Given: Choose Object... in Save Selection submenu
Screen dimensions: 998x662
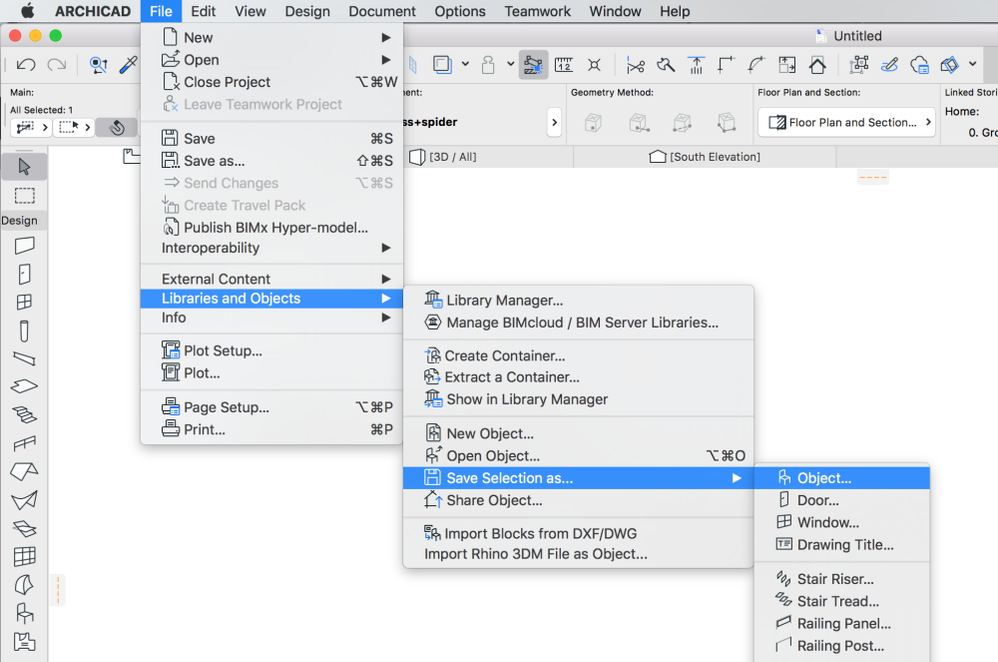Looking at the screenshot, I should click(x=841, y=478).
